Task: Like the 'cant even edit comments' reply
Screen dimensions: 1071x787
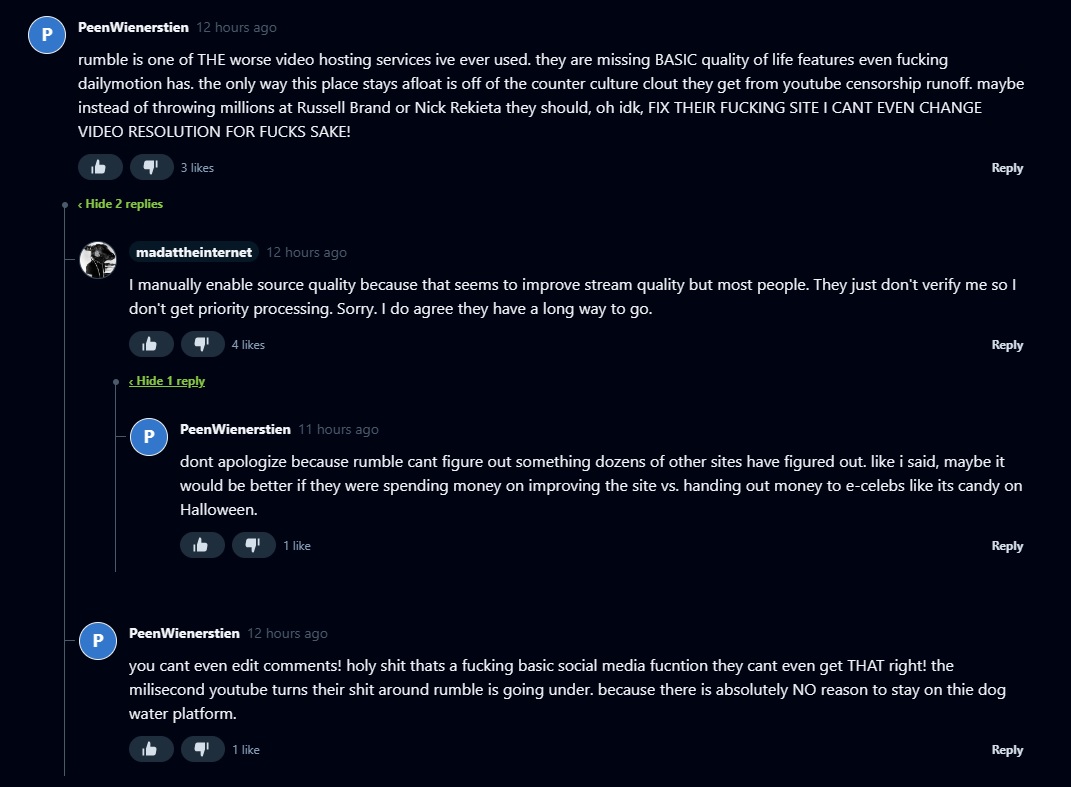Action: 150,749
